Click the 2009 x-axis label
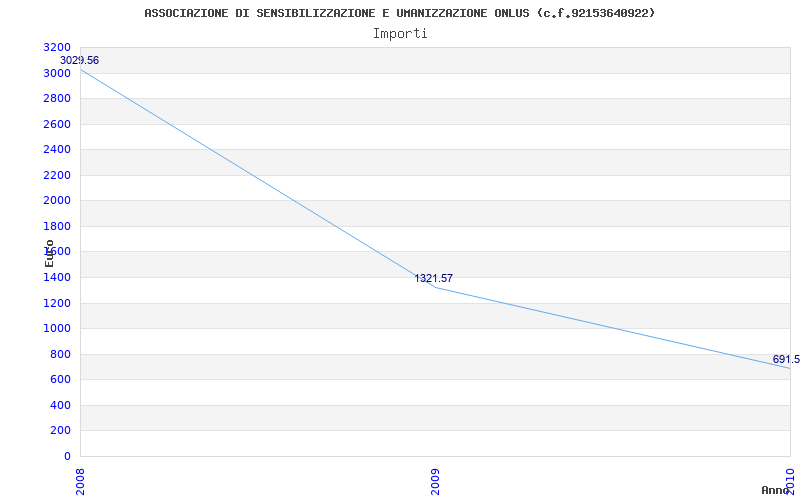Screen dimensions: 800x500 pyautogui.click(x=435, y=482)
